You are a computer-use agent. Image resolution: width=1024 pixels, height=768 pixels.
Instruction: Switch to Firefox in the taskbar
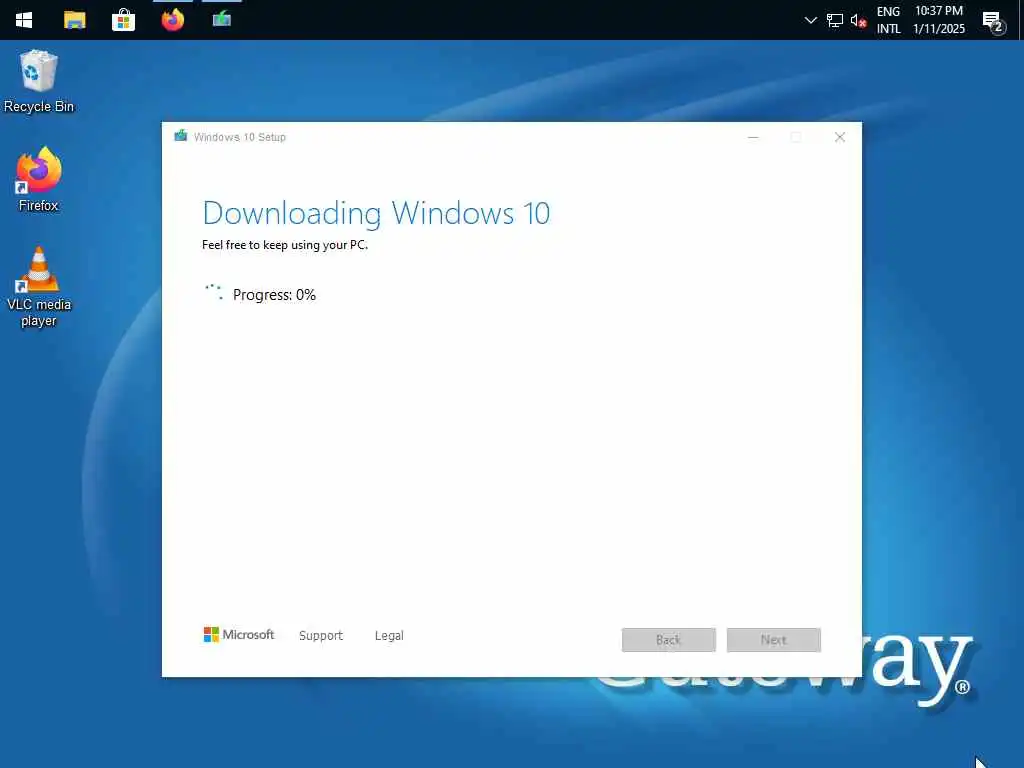(172, 20)
